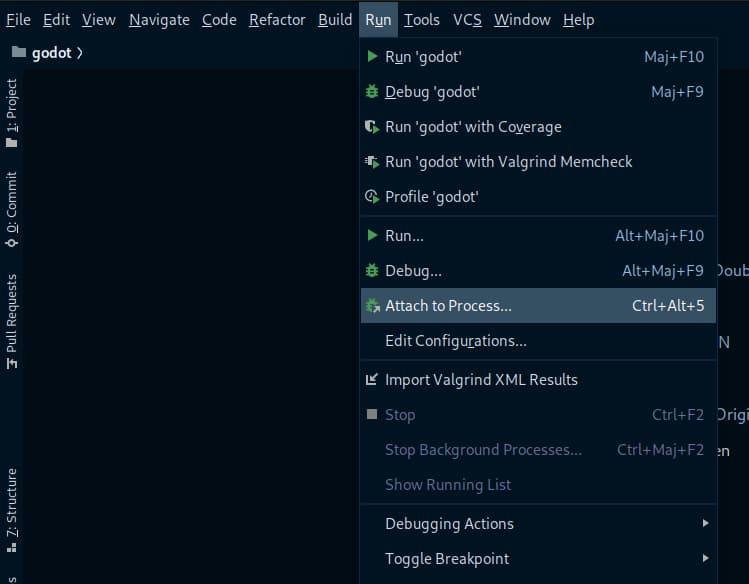The width and height of the screenshot is (749, 584).
Task: Click the godot breadcrumb label
Action: (x=52, y=53)
